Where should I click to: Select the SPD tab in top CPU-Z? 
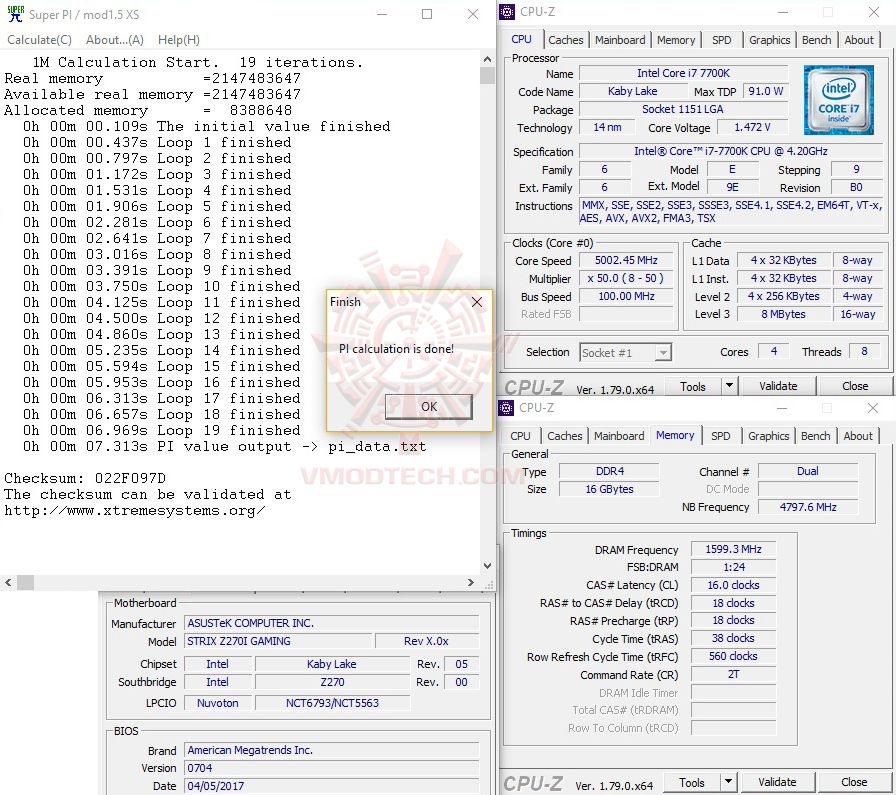(x=722, y=40)
